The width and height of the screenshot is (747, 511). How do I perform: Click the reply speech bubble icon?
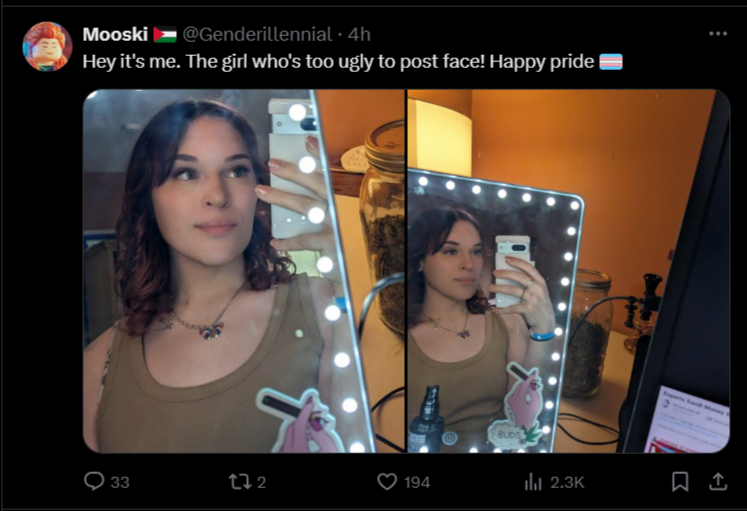tap(94, 481)
